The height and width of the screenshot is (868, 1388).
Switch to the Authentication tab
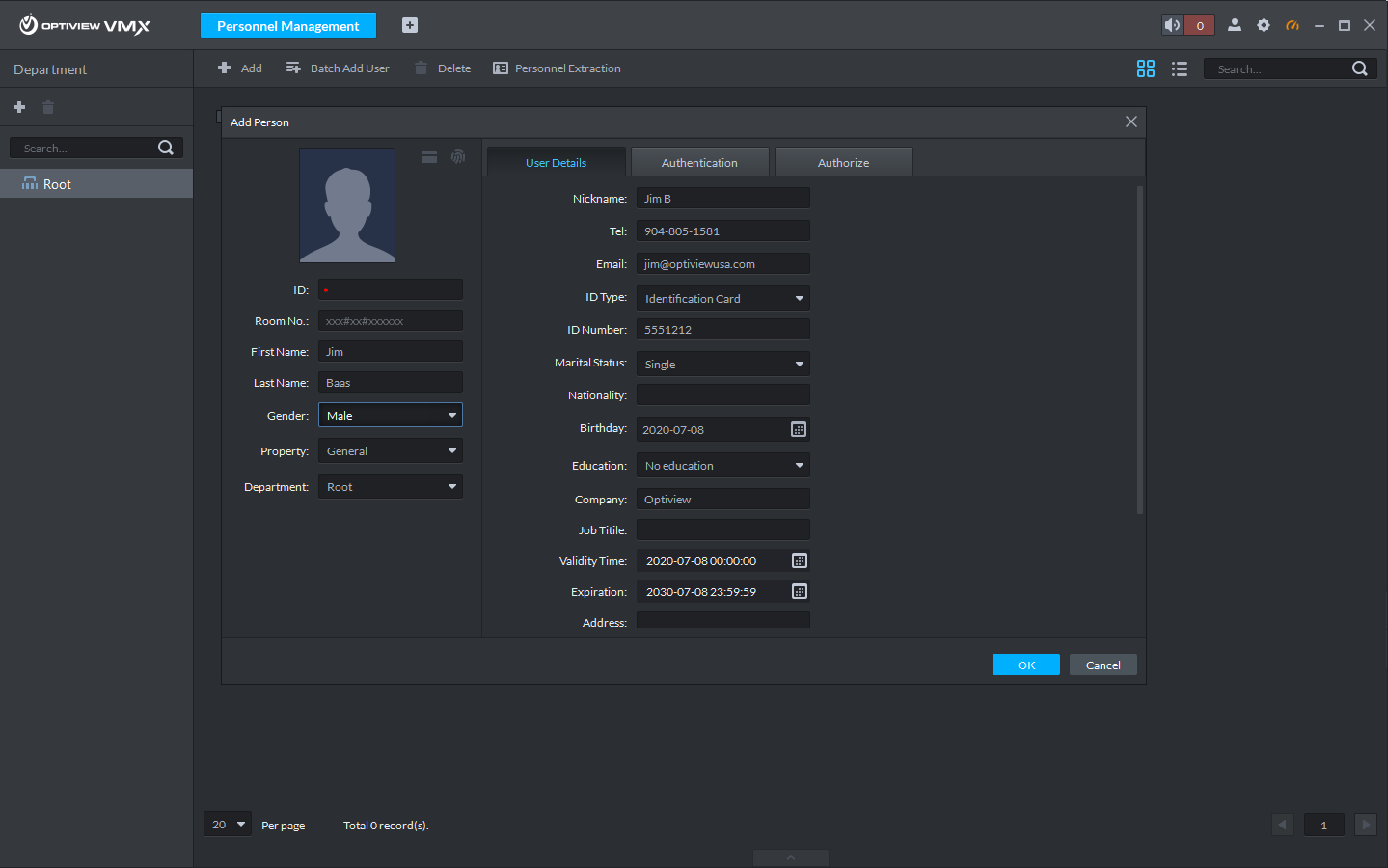point(699,161)
